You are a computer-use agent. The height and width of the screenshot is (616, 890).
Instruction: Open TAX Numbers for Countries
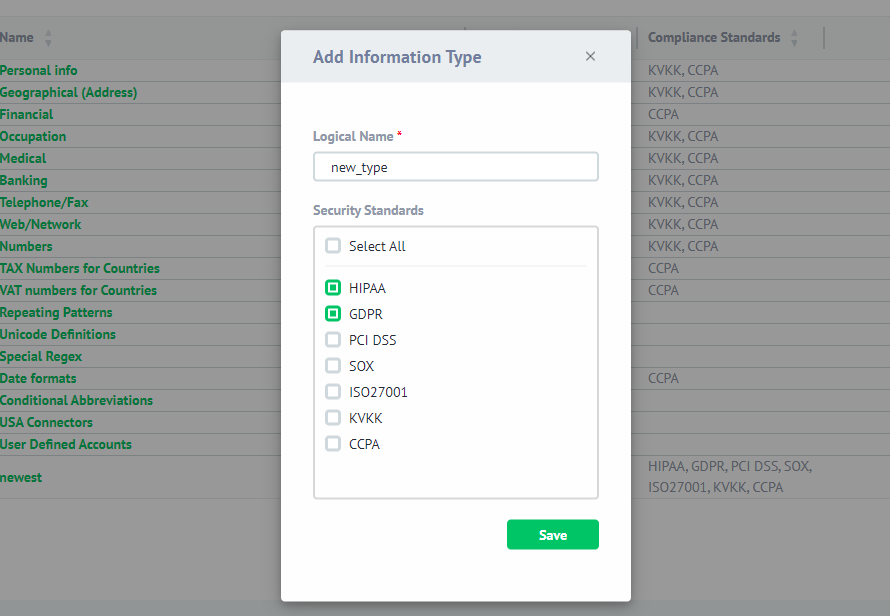(x=80, y=268)
